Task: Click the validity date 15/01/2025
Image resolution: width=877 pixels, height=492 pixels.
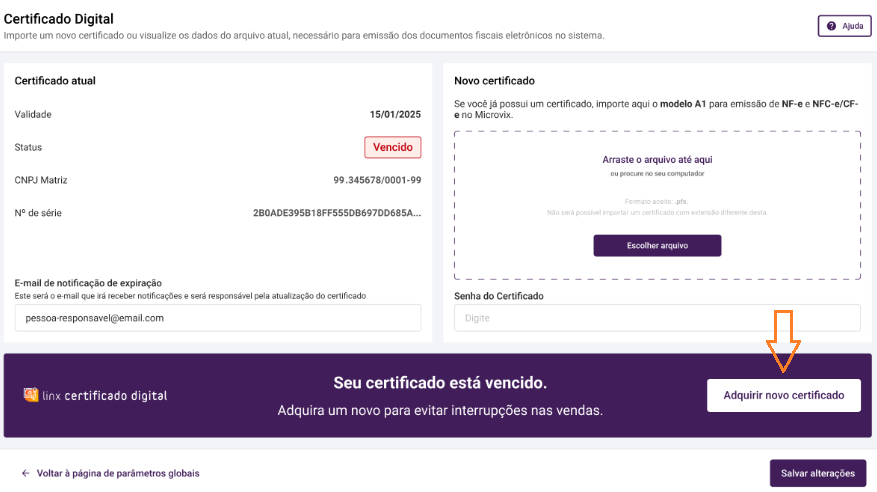Action: click(x=395, y=114)
